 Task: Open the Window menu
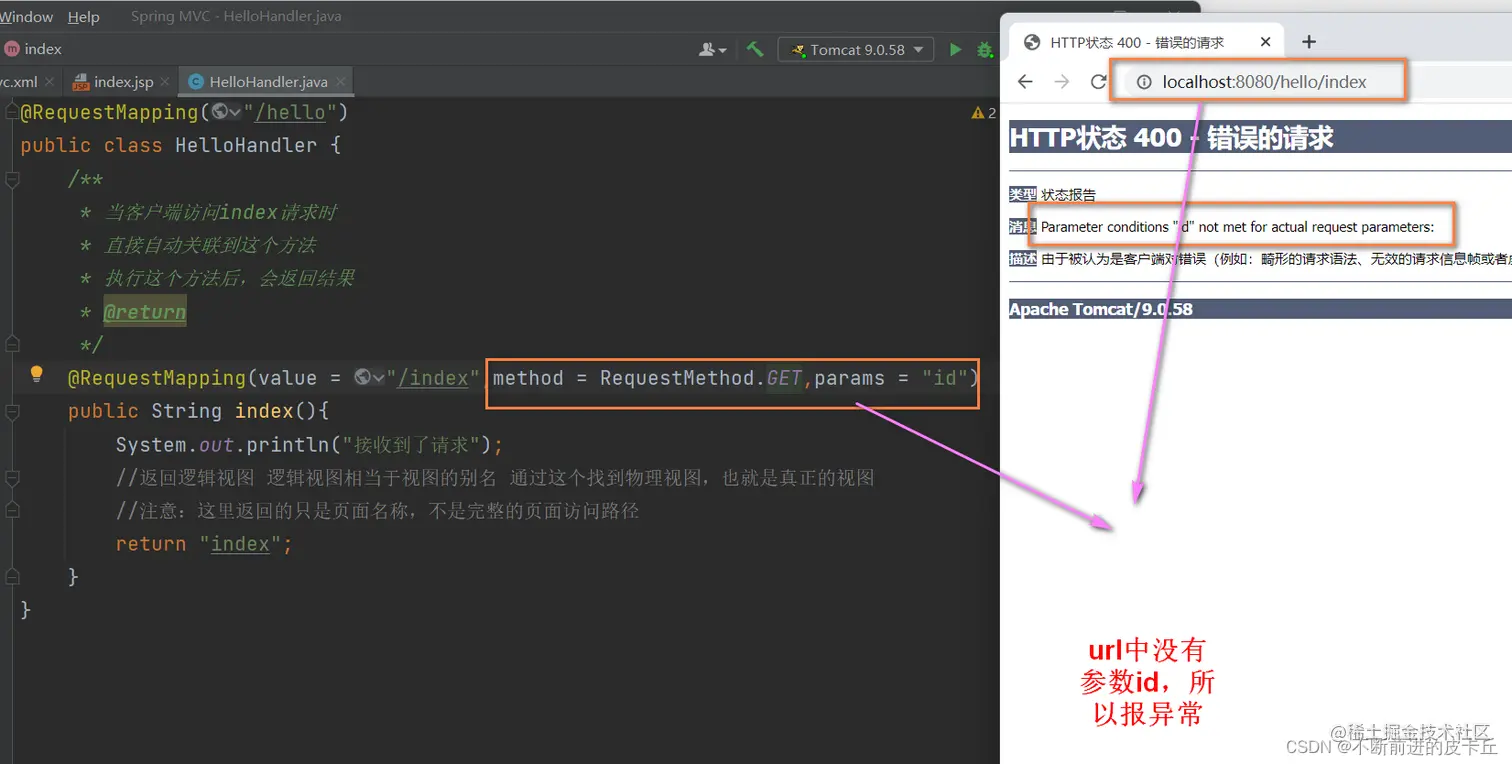tap(26, 16)
